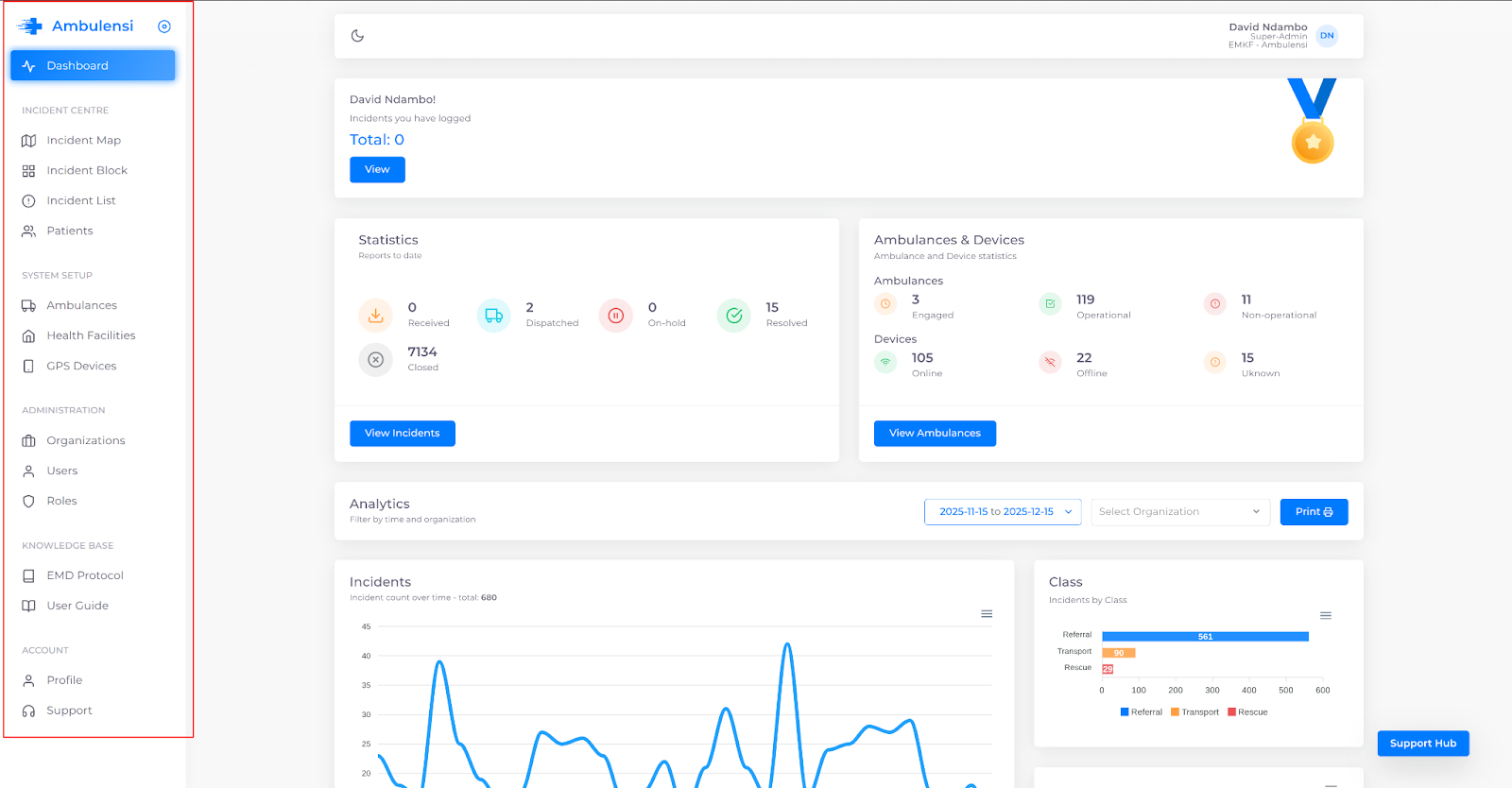Open the Incidents chart hamburger menu
The width and height of the screenshot is (1512, 788).
tap(987, 614)
